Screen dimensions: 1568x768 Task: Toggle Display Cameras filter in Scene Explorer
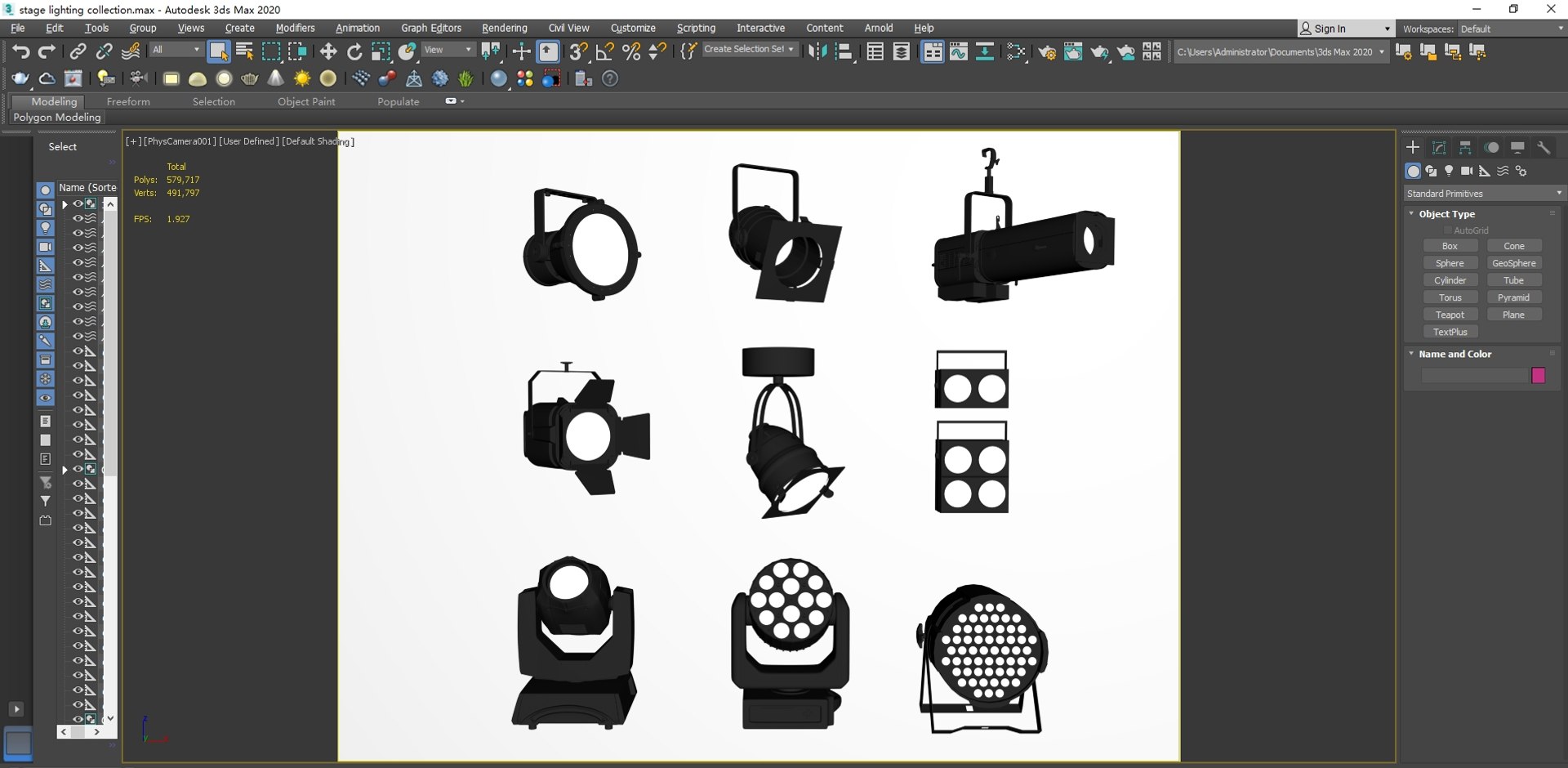46,247
